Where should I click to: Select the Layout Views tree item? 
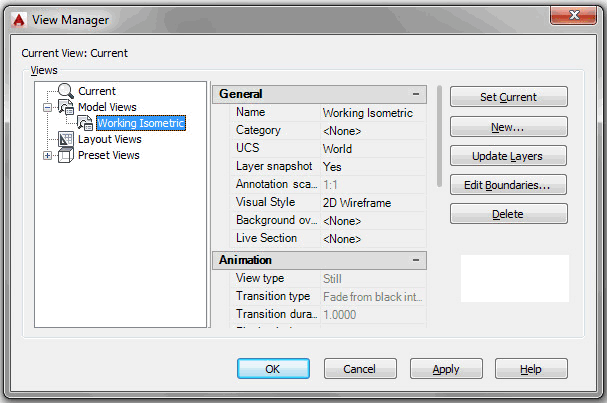(x=110, y=140)
